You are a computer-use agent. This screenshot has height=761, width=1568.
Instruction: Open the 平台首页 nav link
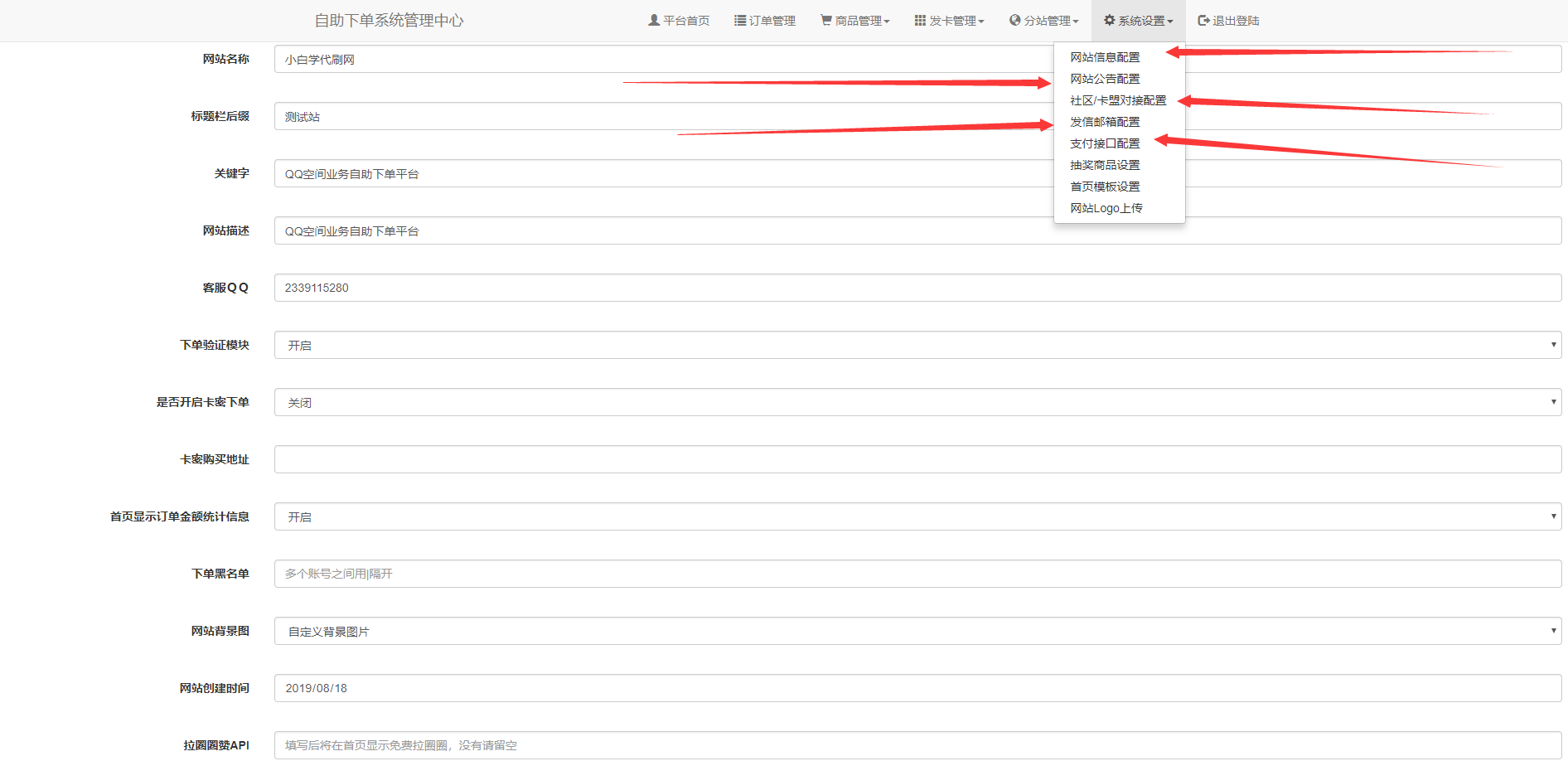(679, 21)
